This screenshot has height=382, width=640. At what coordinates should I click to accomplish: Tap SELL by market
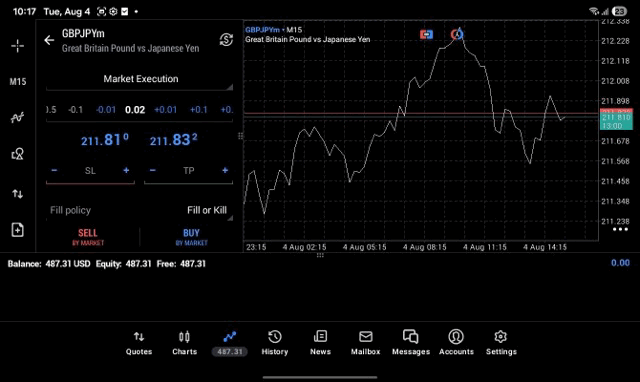(88, 237)
